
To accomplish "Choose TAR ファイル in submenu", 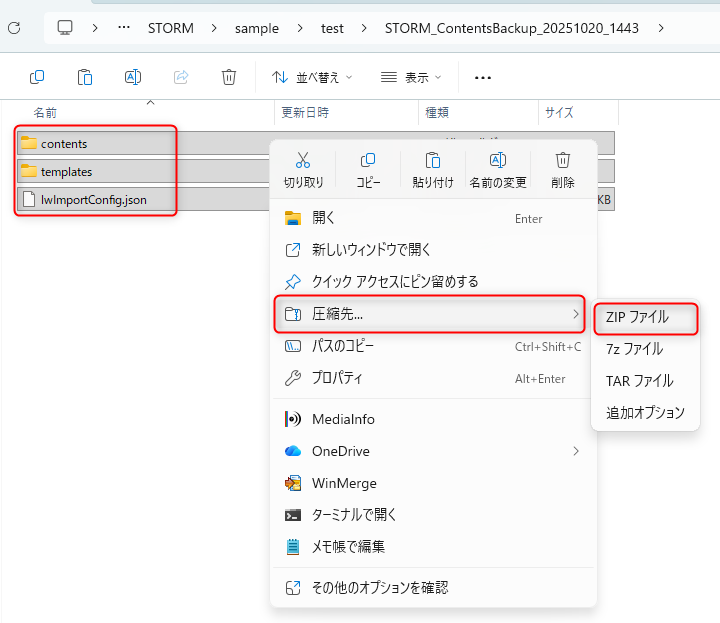I will coord(646,381).
